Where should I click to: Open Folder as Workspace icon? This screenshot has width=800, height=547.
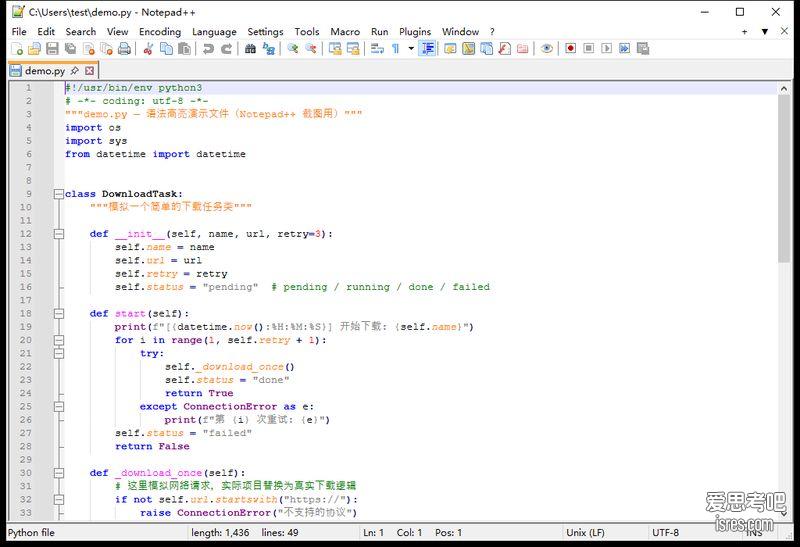click(x=522, y=48)
